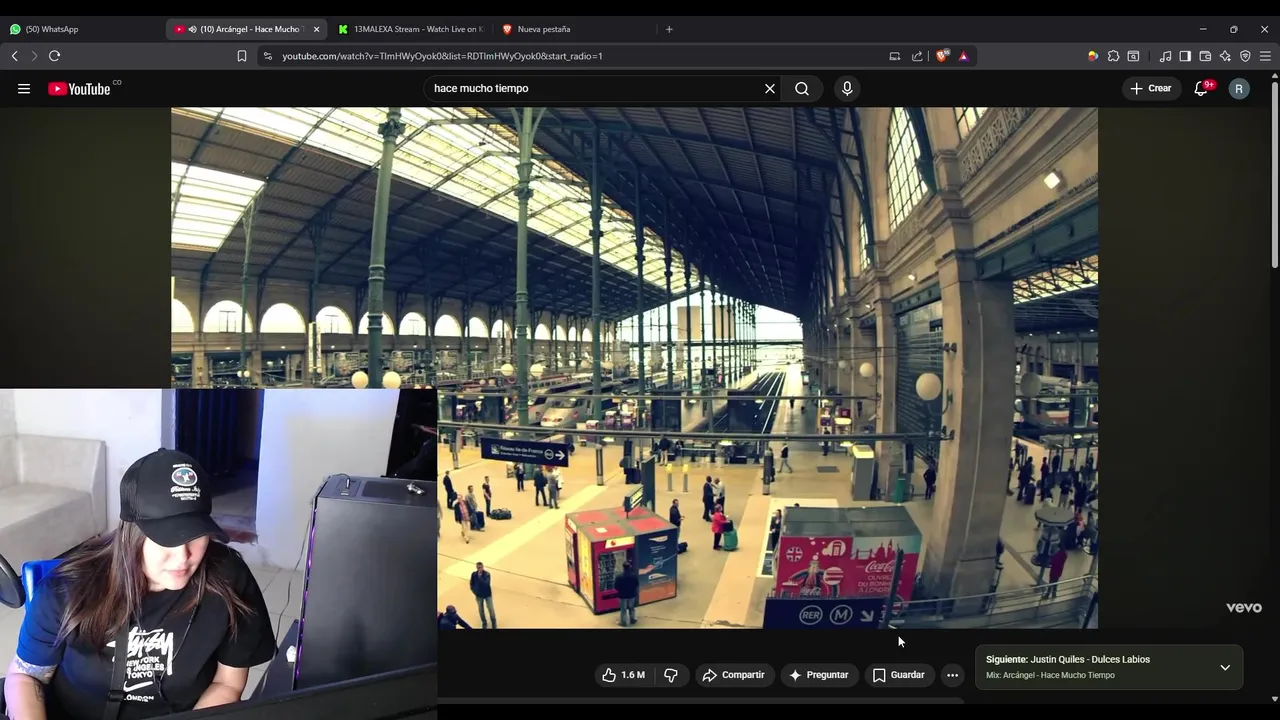Go to the YouTube home logo
The image size is (1280, 720).
[x=79, y=88]
